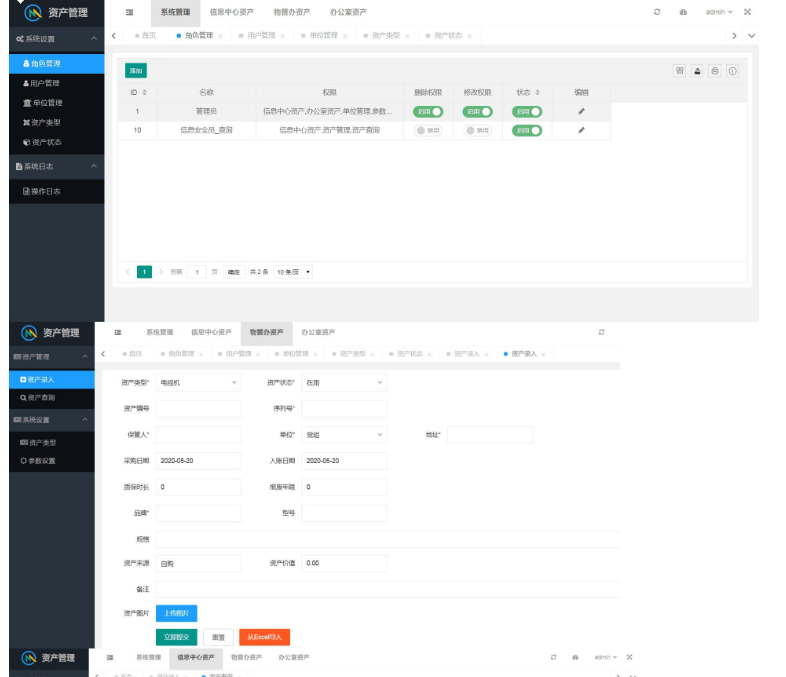Open the fullscreen icon beside admin
Image resolution: width=786 pixels, height=677 pixels.
click(x=747, y=12)
